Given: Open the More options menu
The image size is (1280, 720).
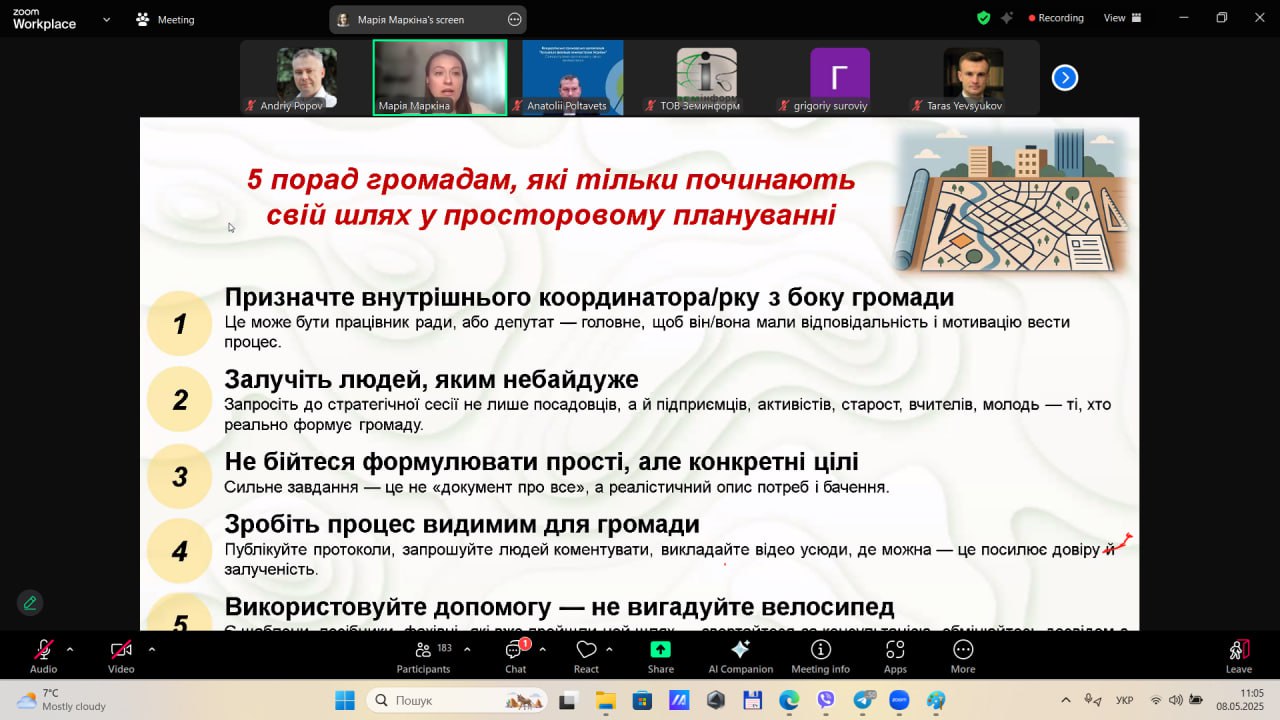Looking at the screenshot, I should coord(963,655).
